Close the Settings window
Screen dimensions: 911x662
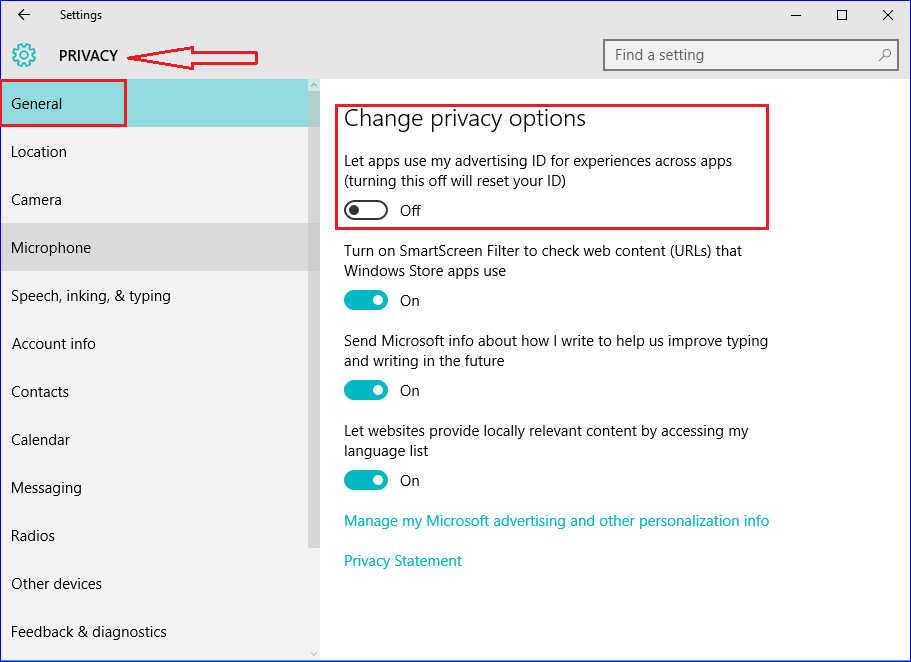pos(888,15)
